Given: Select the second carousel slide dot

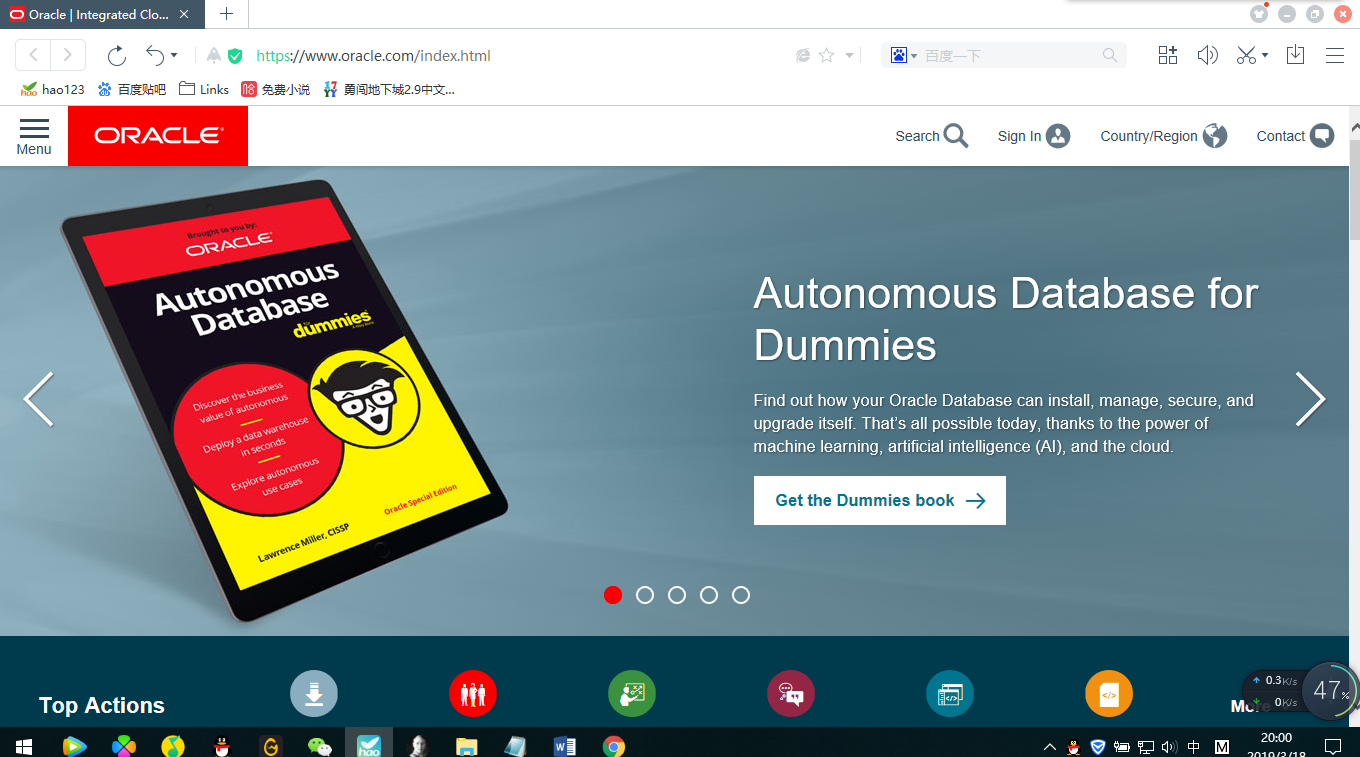Looking at the screenshot, I should click(x=645, y=595).
